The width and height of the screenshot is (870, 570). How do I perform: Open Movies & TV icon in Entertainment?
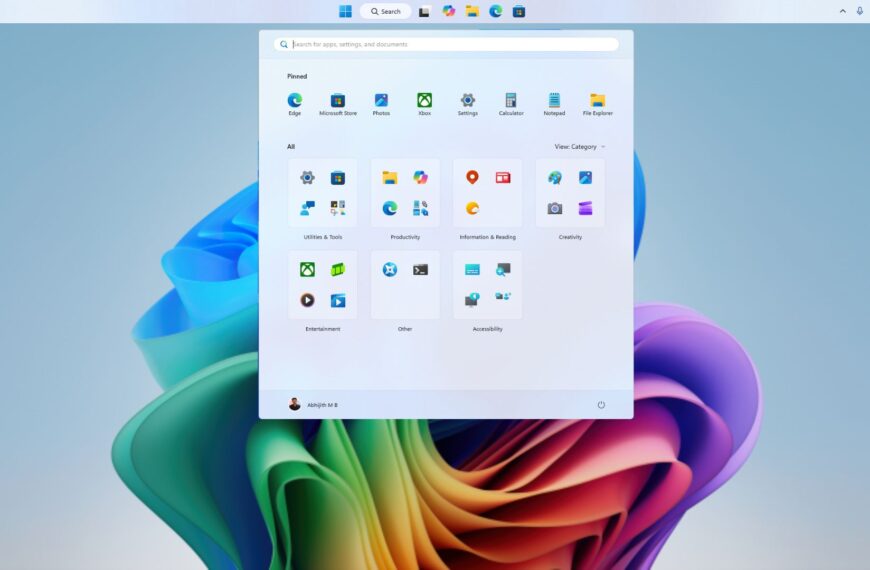pyautogui.click(x=338, y=300)
